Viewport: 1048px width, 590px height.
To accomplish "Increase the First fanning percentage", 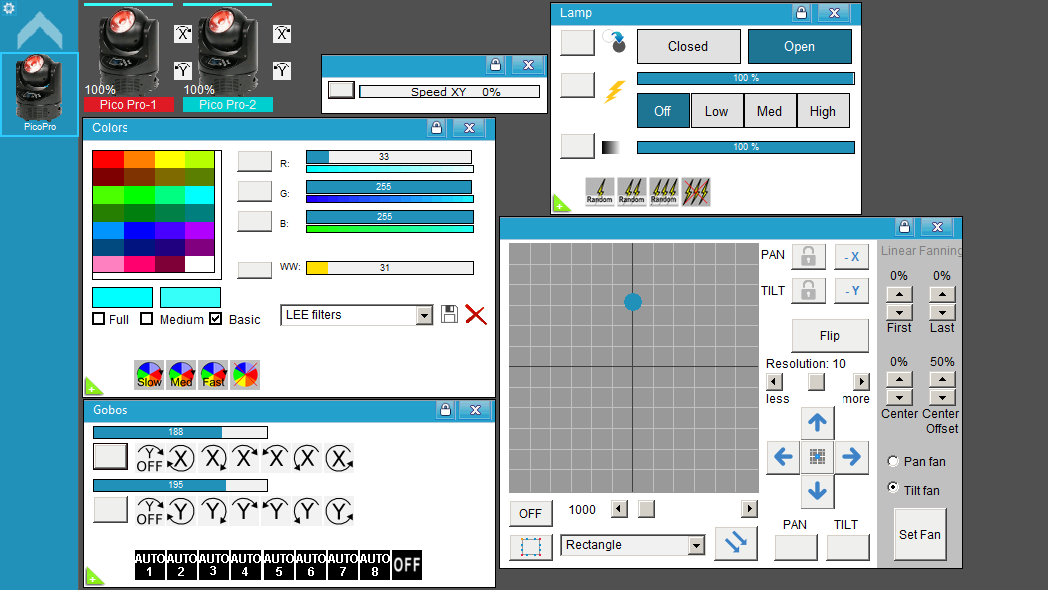I will (x=899, y=294).
